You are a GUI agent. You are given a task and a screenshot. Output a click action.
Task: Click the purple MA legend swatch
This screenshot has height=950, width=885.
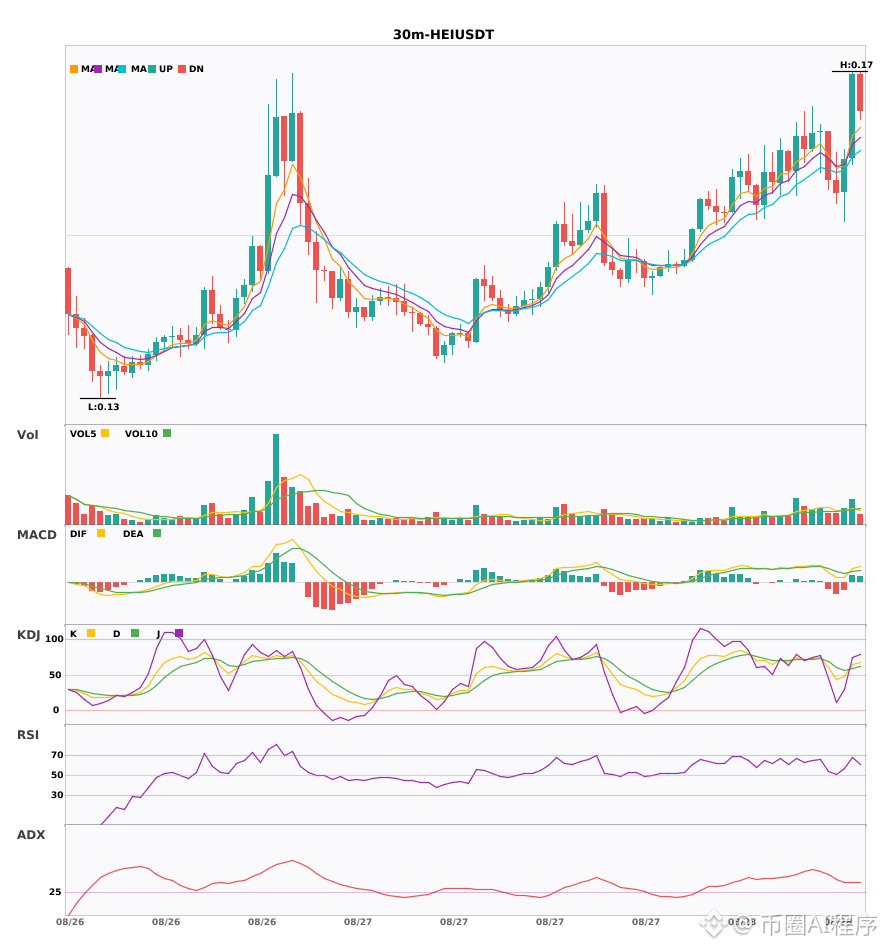98,69
